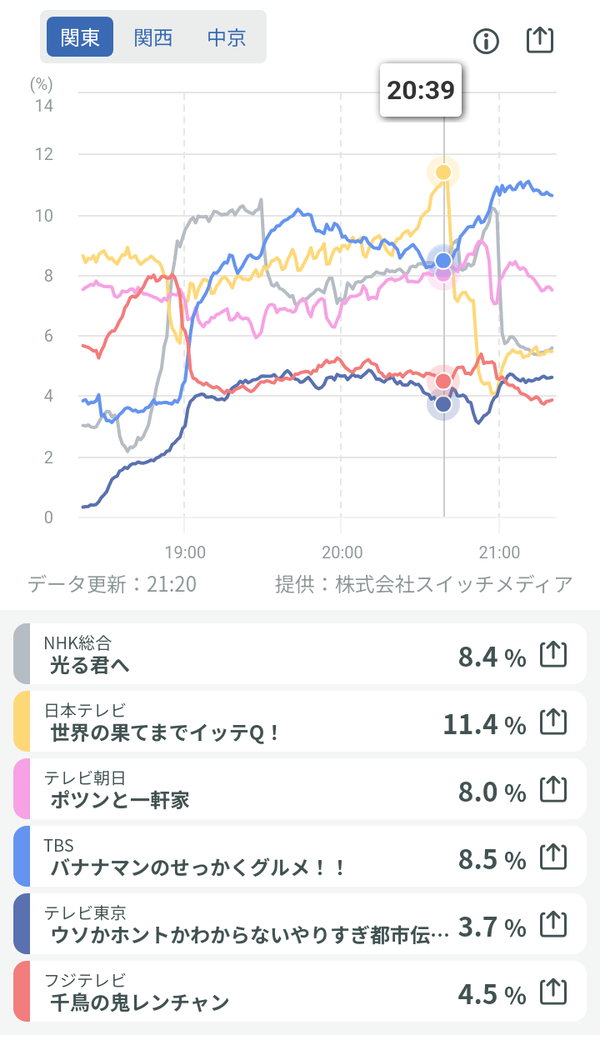
Task: Switch to the 関西 region tab
Action: (153, 37)
